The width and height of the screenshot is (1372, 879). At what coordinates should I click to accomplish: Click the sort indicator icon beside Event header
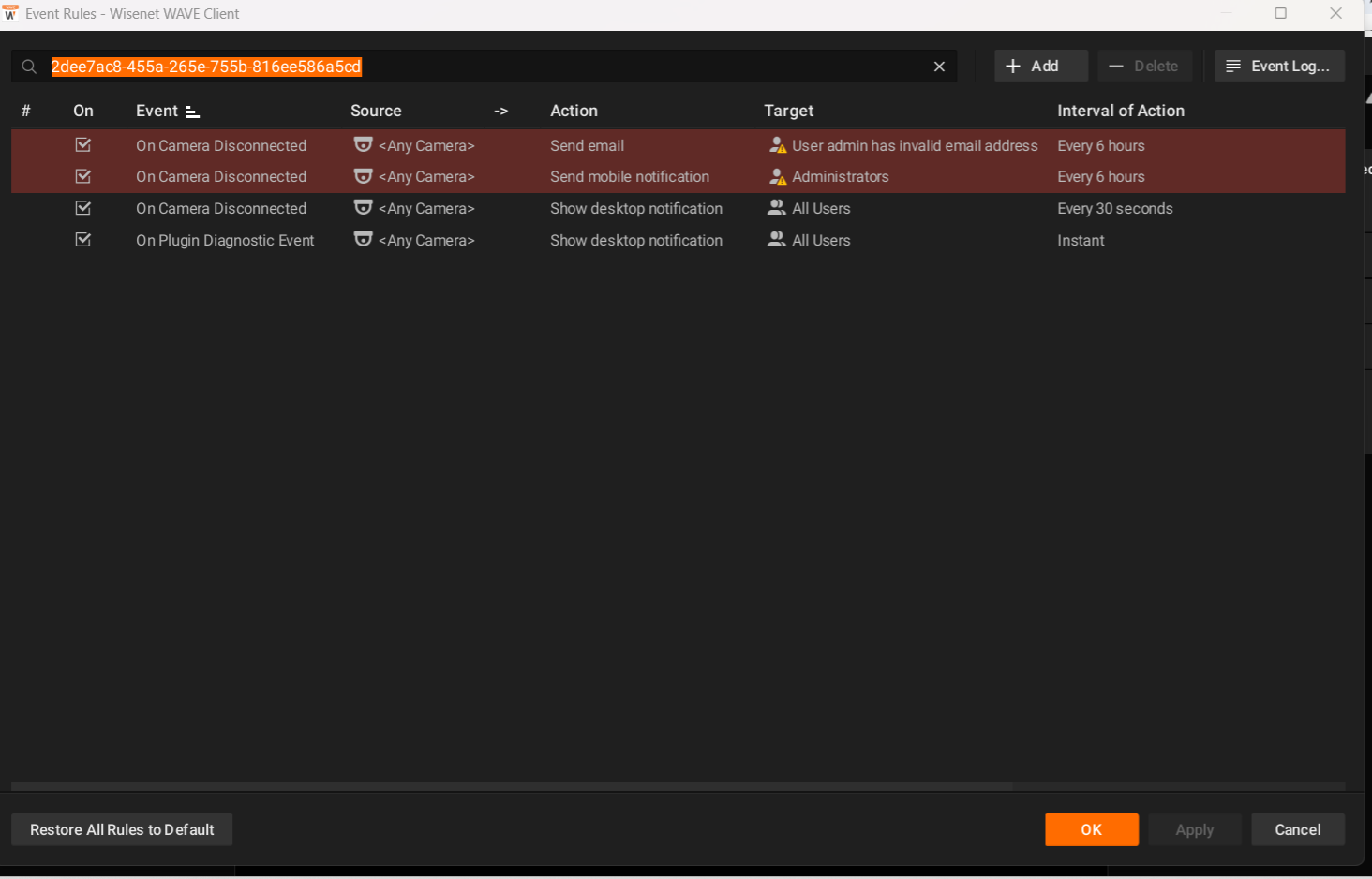click(192, 112)
